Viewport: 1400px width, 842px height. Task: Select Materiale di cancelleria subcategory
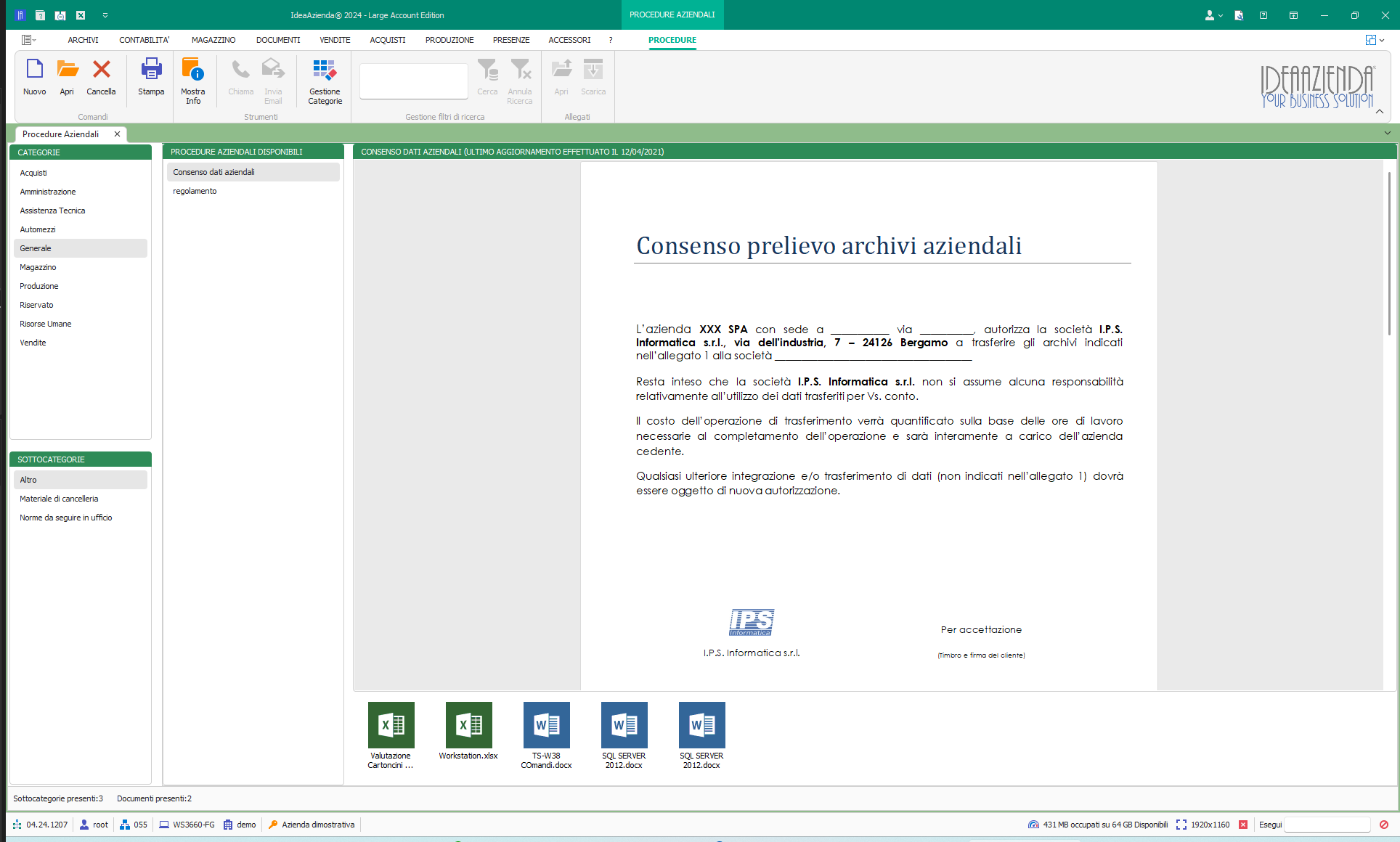81,499
